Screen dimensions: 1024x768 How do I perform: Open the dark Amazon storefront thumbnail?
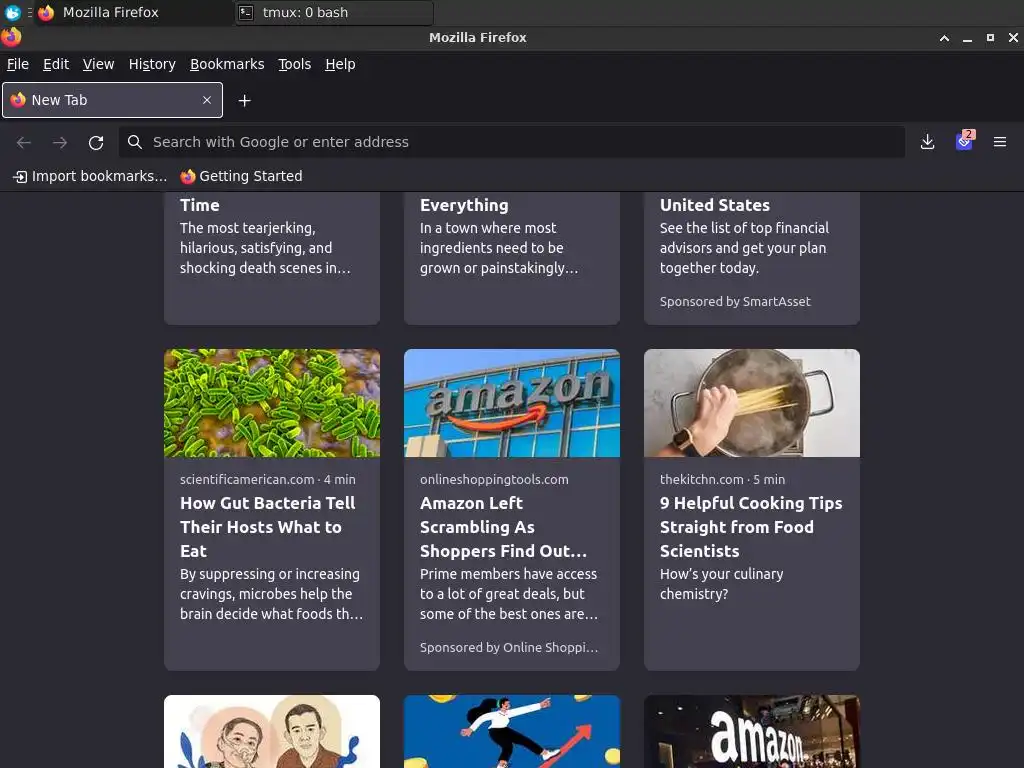(752, 731)
